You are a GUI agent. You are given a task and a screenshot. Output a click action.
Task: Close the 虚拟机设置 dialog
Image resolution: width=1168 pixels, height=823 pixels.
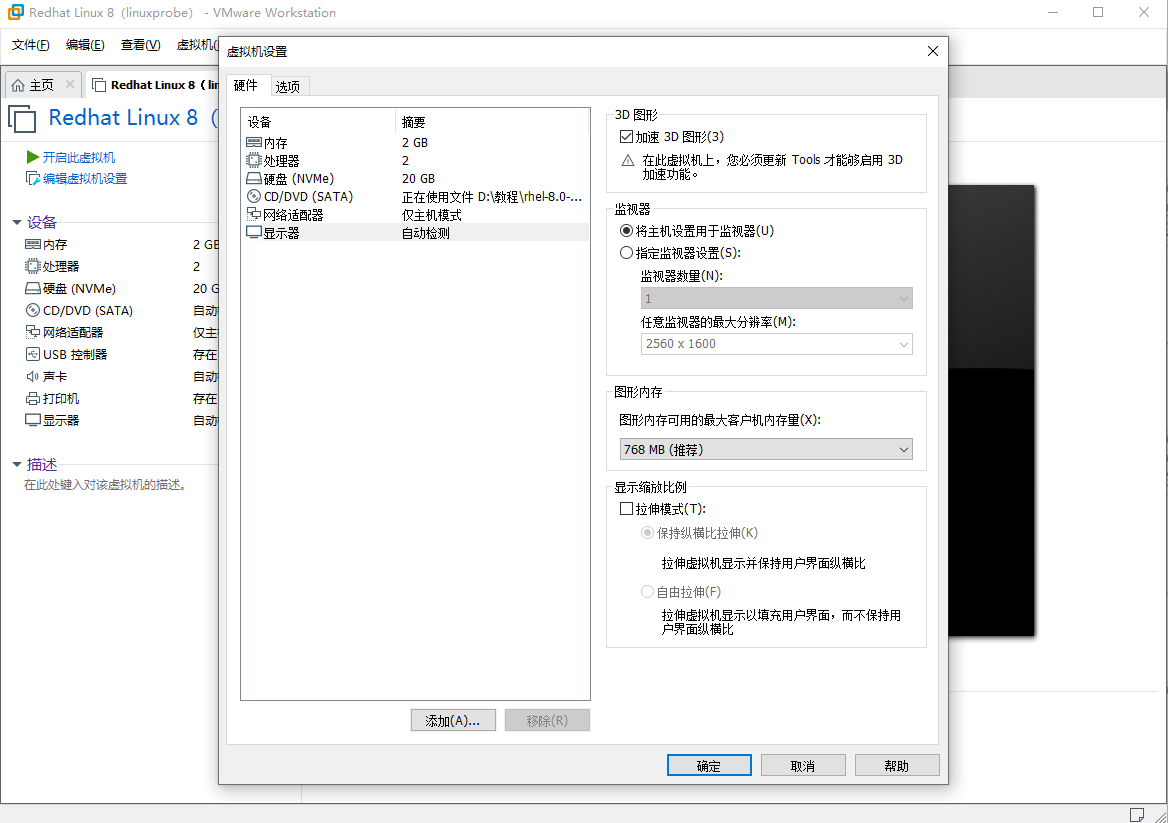[933, 51]
